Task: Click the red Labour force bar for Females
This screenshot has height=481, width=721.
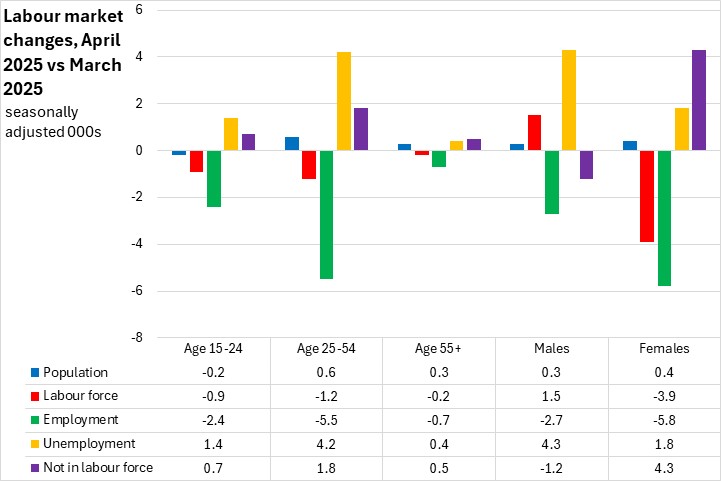Action: [646, 196]
